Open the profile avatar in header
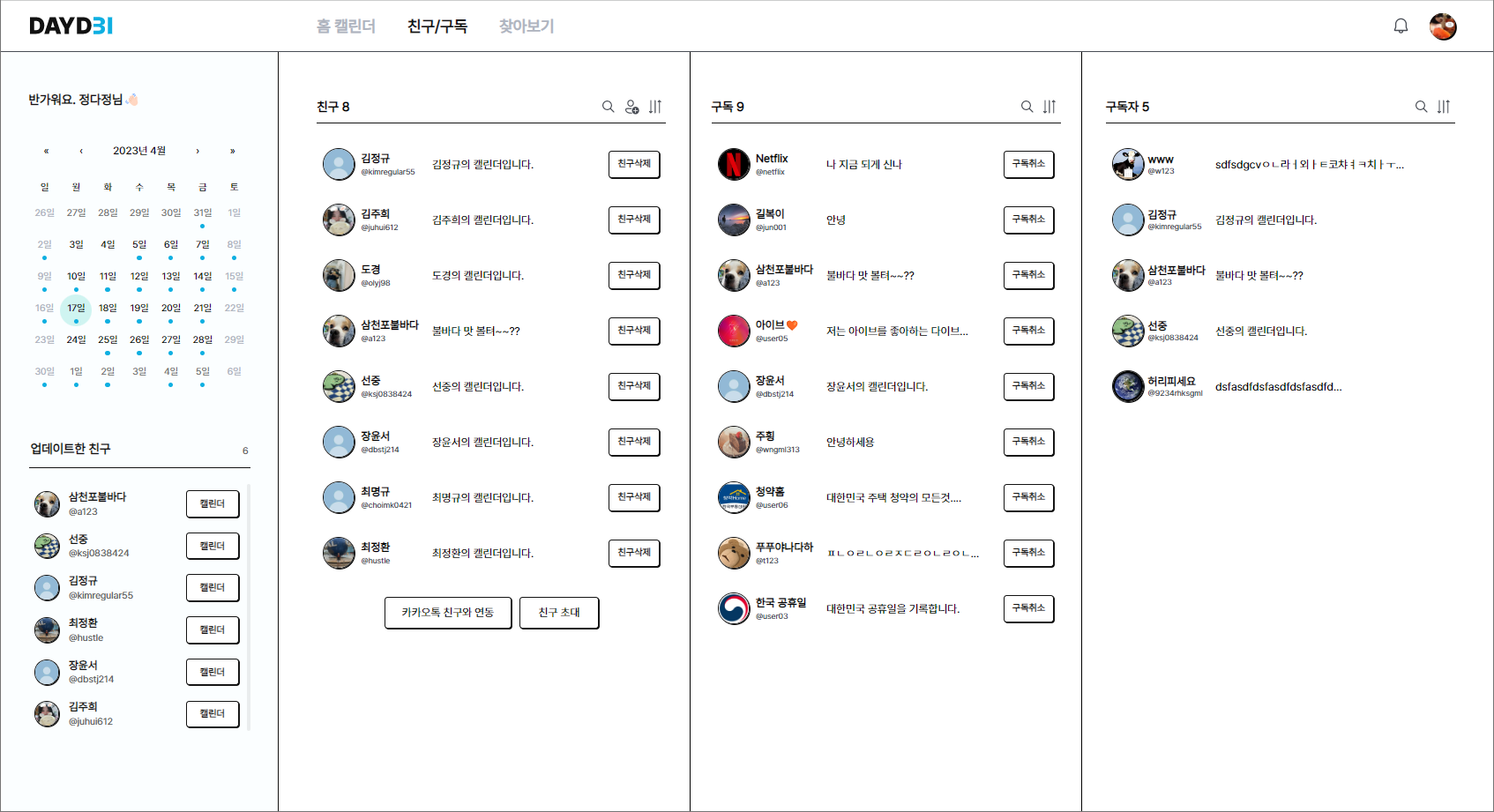1494x812 pixels. [1443, 26]
